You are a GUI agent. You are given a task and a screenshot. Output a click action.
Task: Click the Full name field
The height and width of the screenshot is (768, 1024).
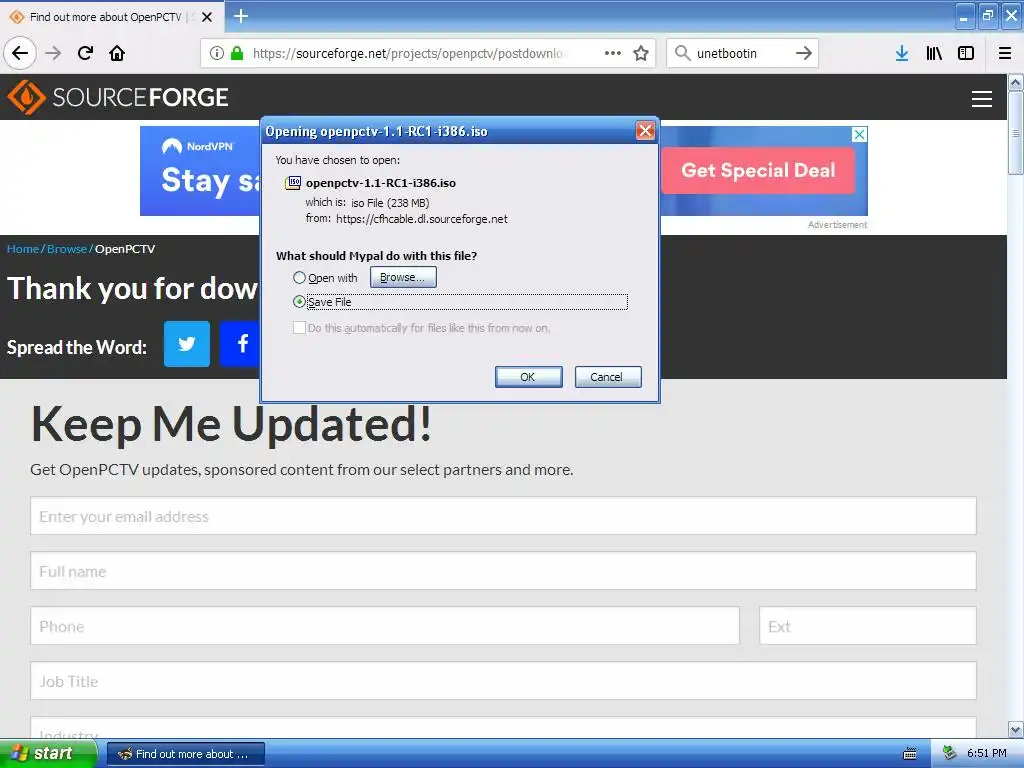coord(503,571)
